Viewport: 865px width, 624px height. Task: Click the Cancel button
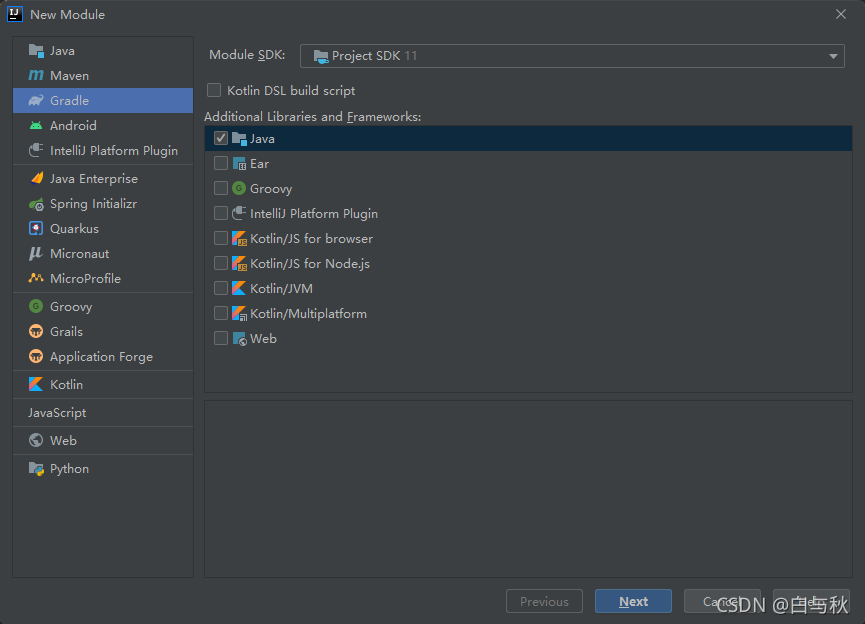click(x=722, y=601)
